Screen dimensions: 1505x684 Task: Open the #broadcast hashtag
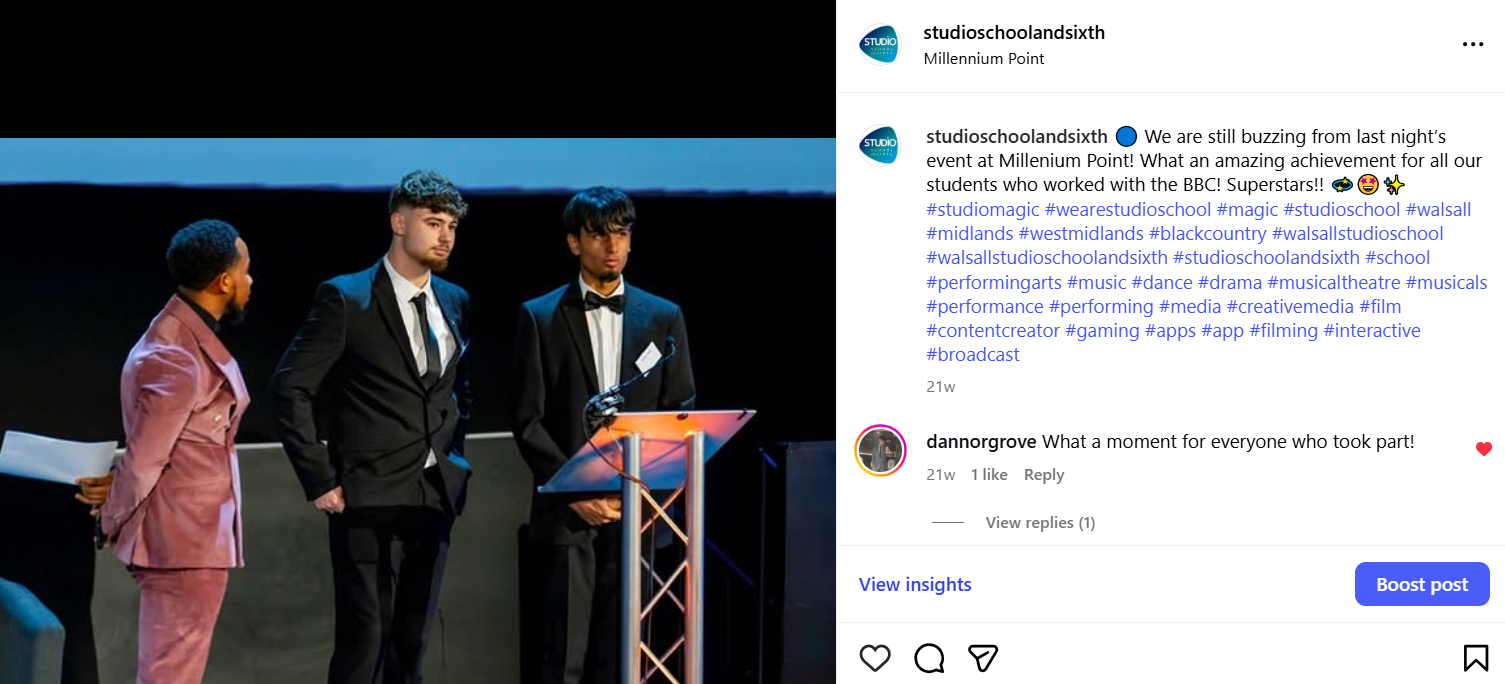tap(973, 355)
